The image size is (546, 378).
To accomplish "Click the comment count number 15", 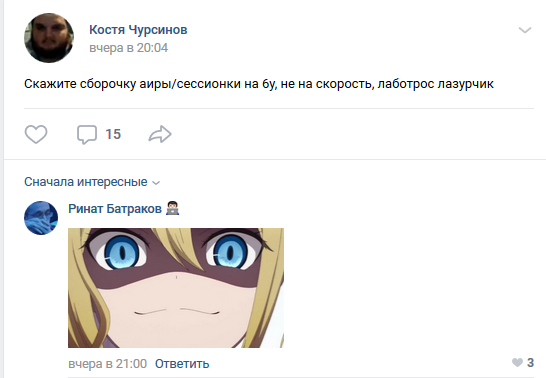I will [x=113, y=134].
